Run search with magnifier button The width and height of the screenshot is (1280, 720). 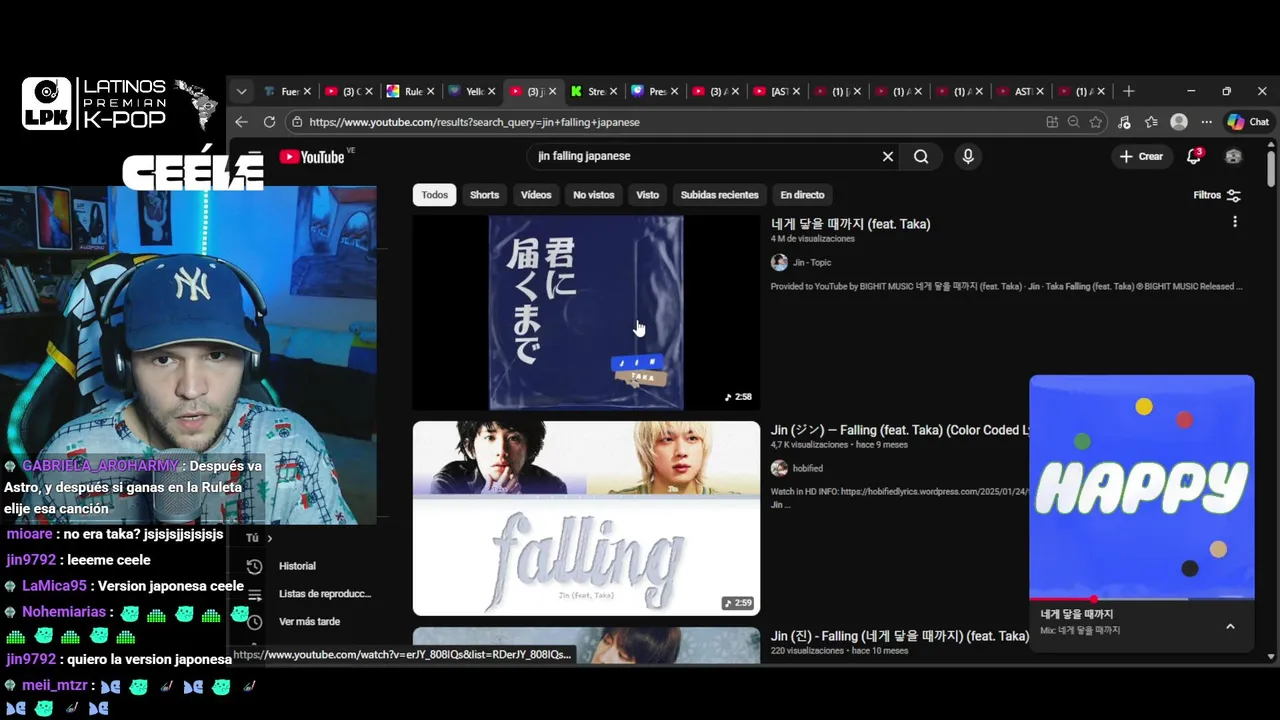(x=921, y=156)
